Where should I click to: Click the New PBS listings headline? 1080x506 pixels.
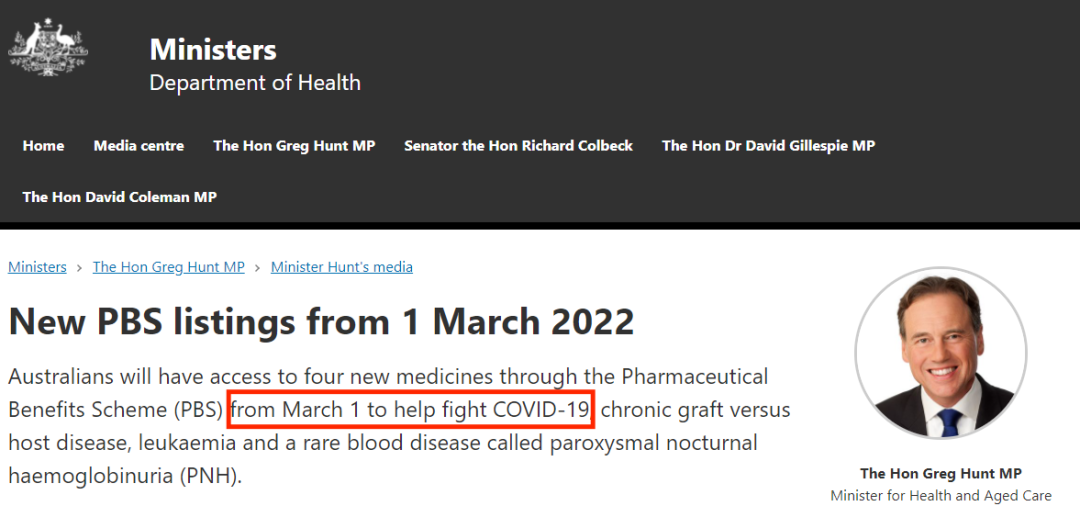[321, 321]
